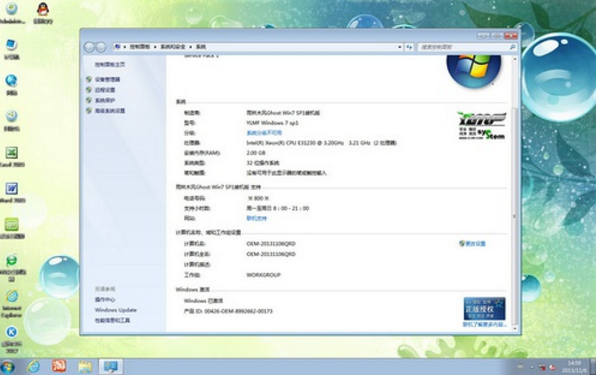
Task: Click the network icon in system tray
Action: pyautogui.click(x=542, y=367)
